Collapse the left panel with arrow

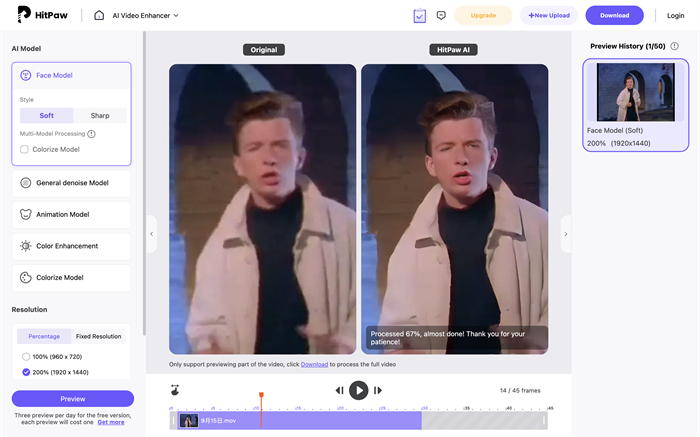click(x=152, y=234)
